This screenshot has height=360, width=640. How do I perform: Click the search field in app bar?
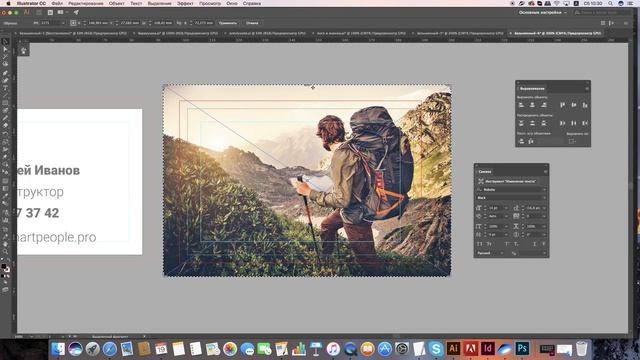click(603, 13)
